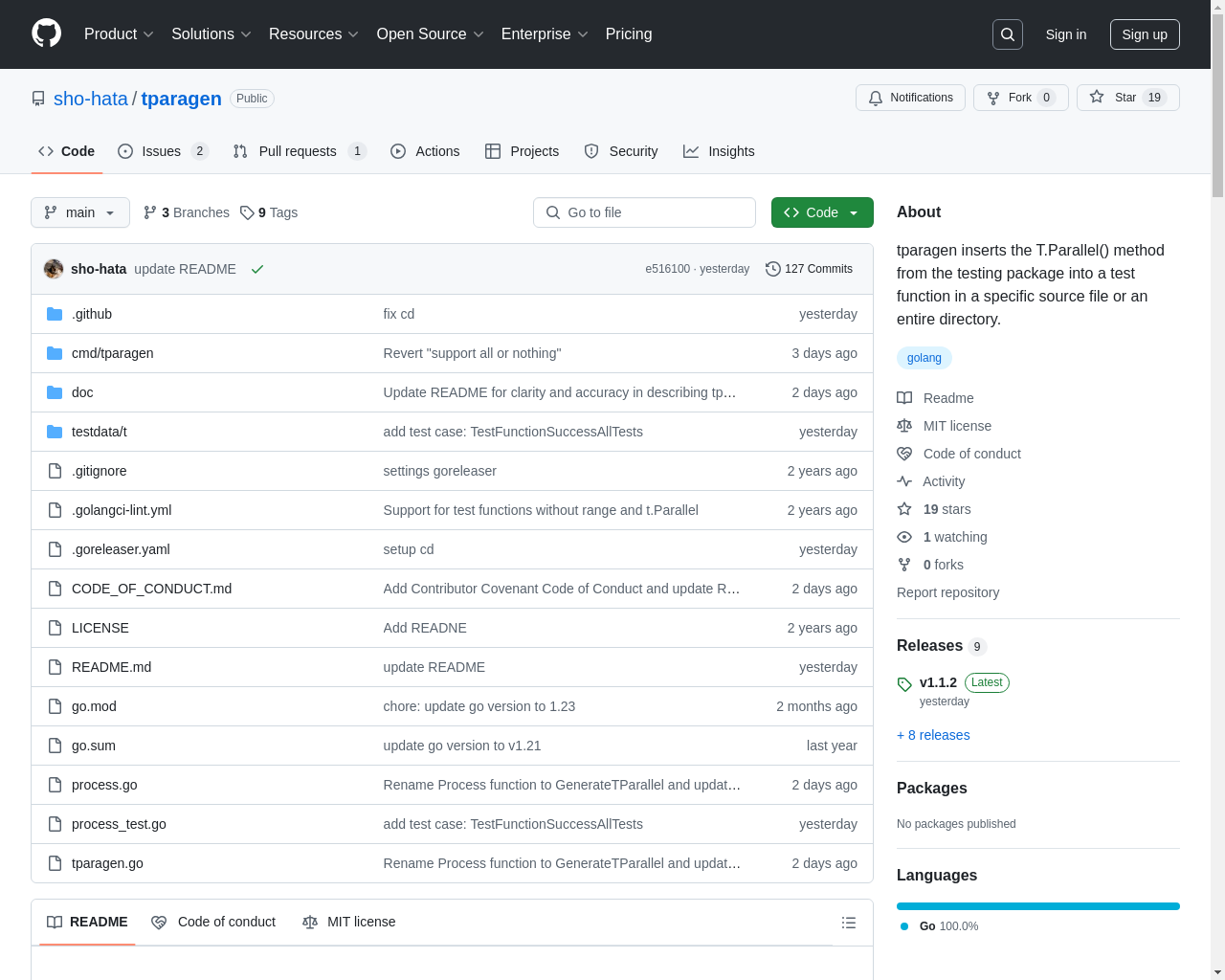Click the v1.1.2 release tag
Image resolution: width=1225 pixels, height=980 pixels.
[938, 682]
